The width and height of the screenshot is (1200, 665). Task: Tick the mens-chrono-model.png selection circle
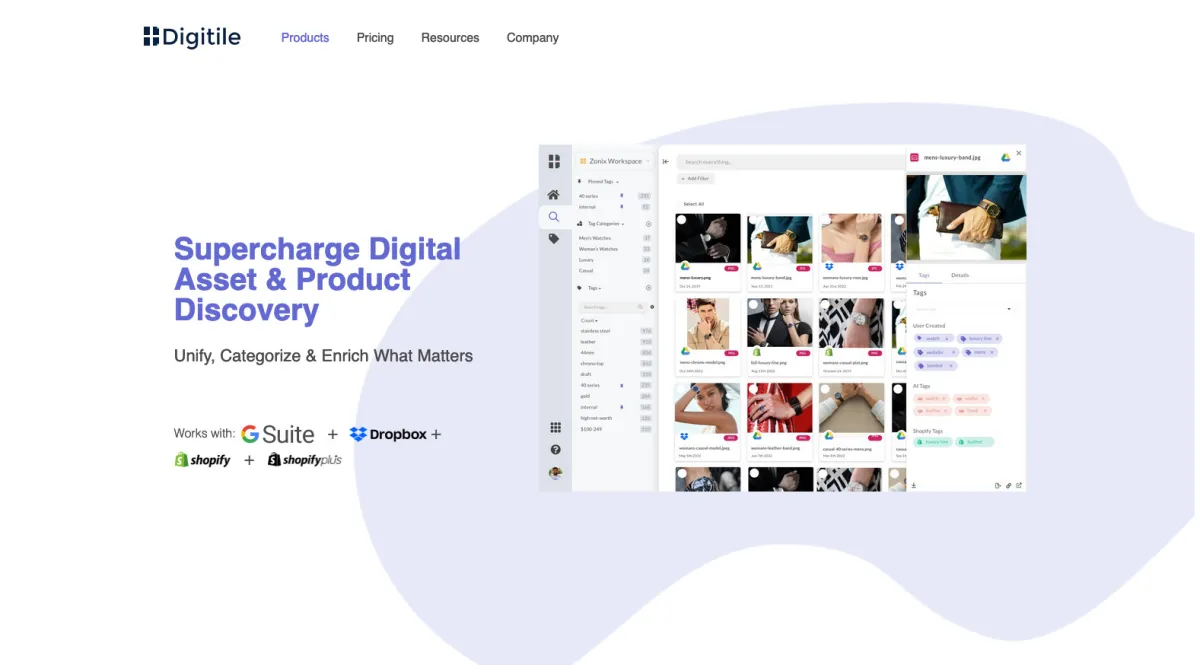tap(681, 304)
